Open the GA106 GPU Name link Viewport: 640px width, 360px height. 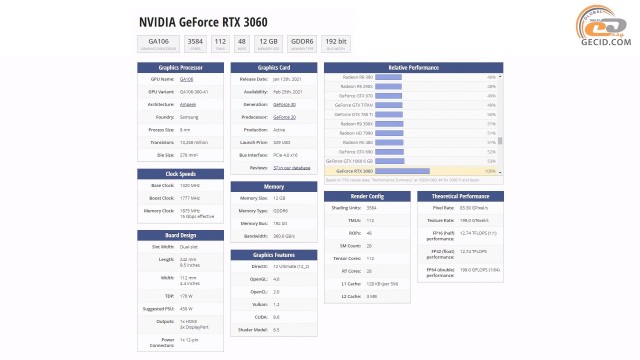(186, 79)
